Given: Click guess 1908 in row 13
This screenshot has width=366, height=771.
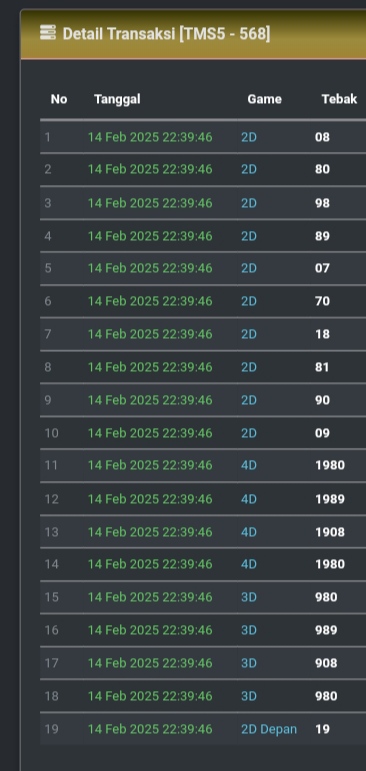Looking at the screenshot, I should tap(330, 532).
